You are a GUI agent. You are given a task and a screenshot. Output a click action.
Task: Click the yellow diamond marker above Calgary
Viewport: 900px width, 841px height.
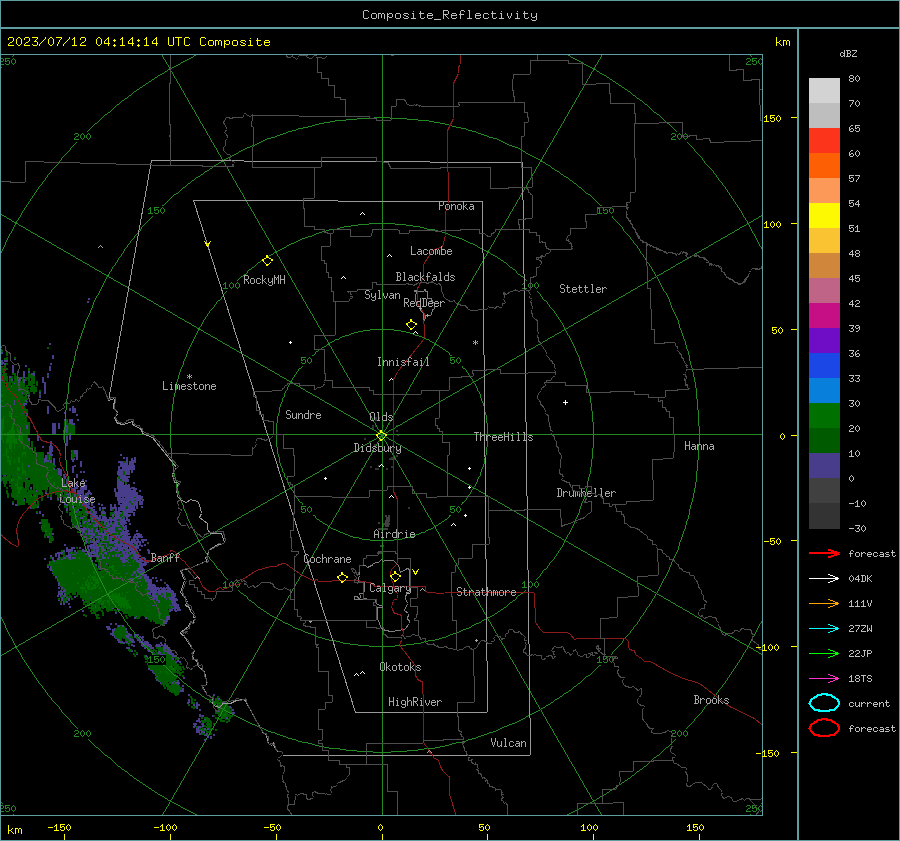[395, 576]
